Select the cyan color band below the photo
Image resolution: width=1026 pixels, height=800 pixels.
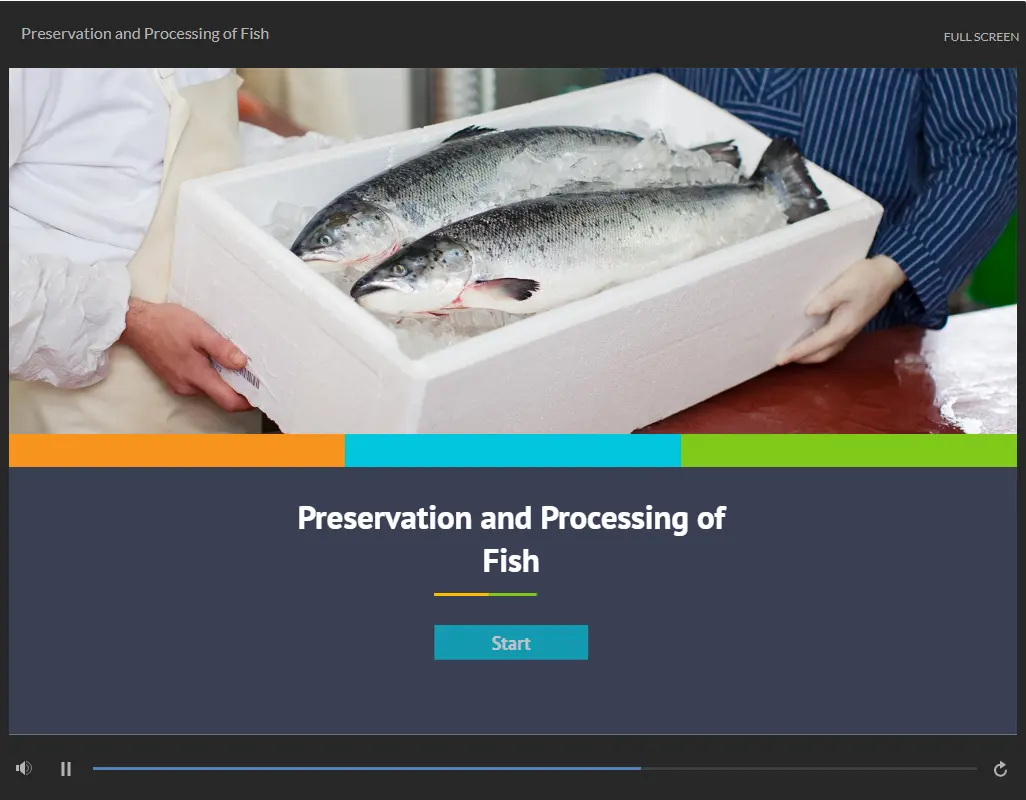point(513,450)
